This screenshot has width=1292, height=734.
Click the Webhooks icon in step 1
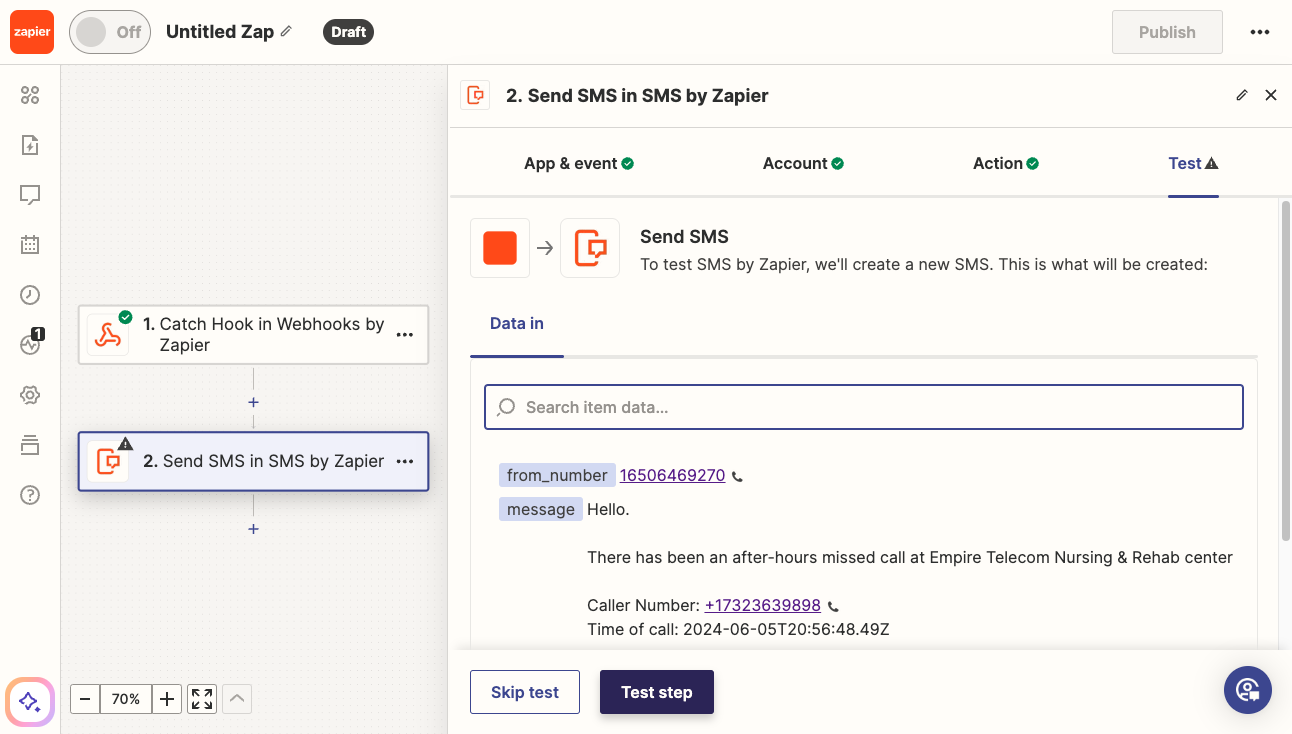click(x=108, y=335)
